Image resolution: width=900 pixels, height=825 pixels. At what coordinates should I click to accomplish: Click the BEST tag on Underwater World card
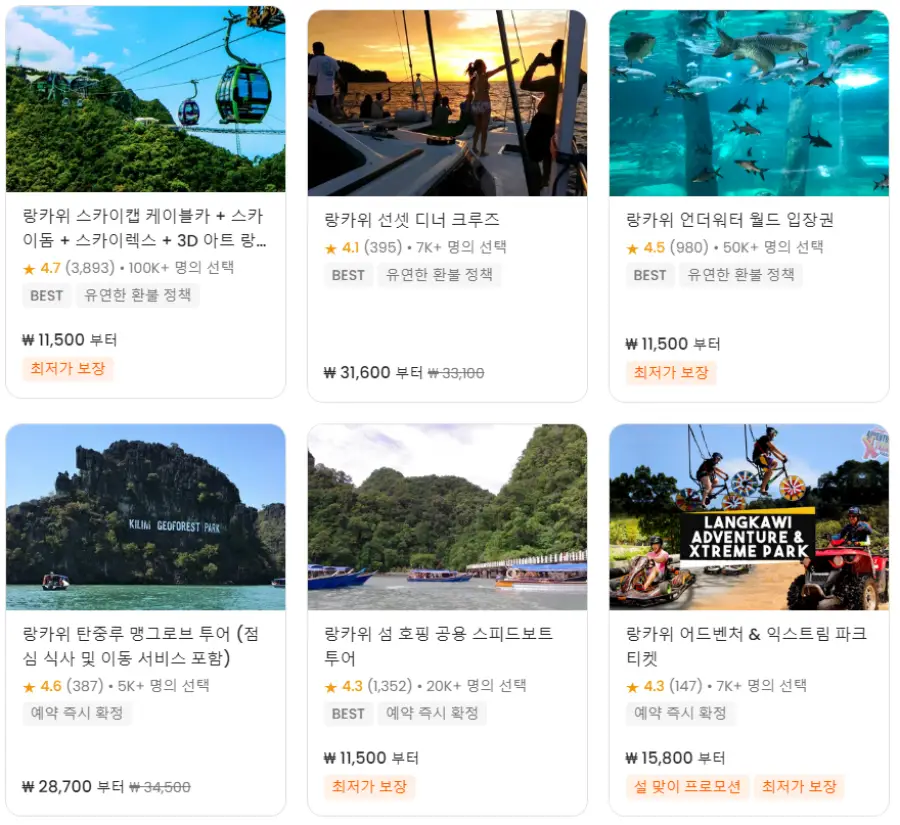coord(650,275)
